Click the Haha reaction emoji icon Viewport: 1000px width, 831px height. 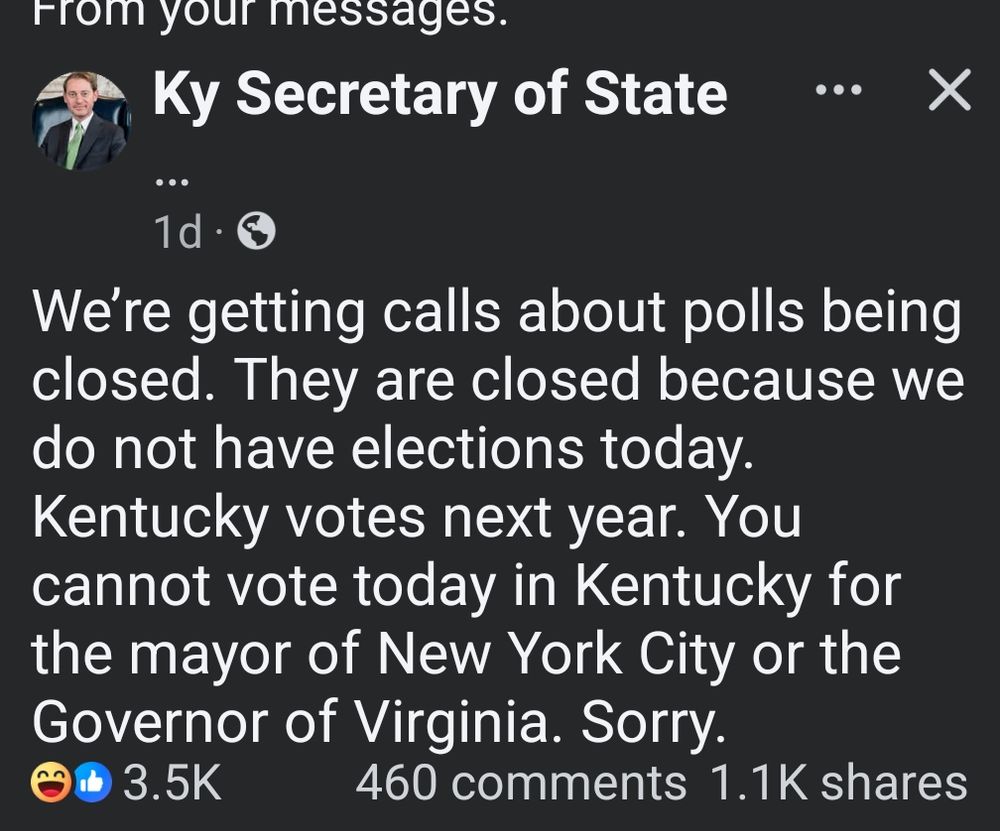(x=50, y=783)
